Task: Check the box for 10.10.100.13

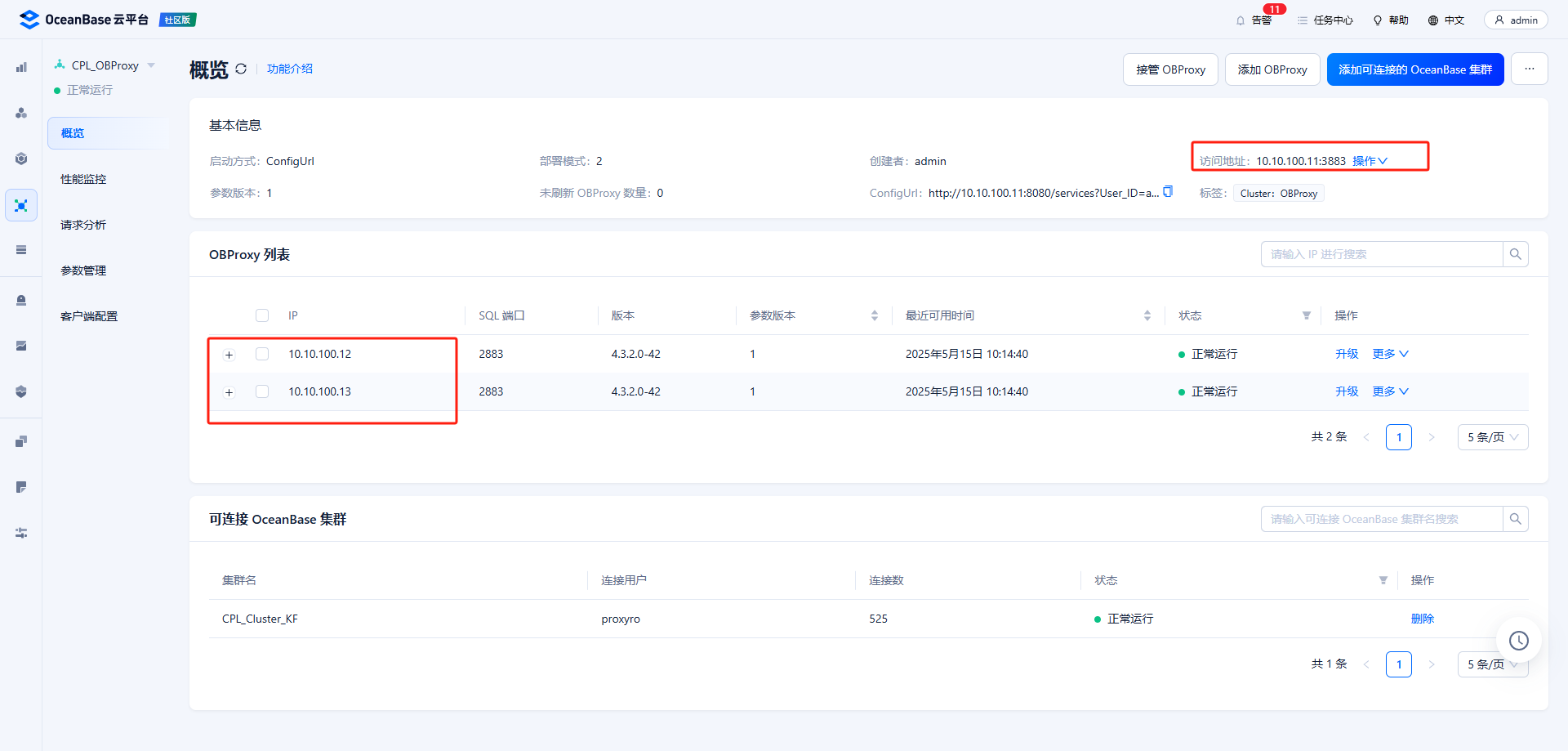Action: pyautogui.click(x=262, y=391)
